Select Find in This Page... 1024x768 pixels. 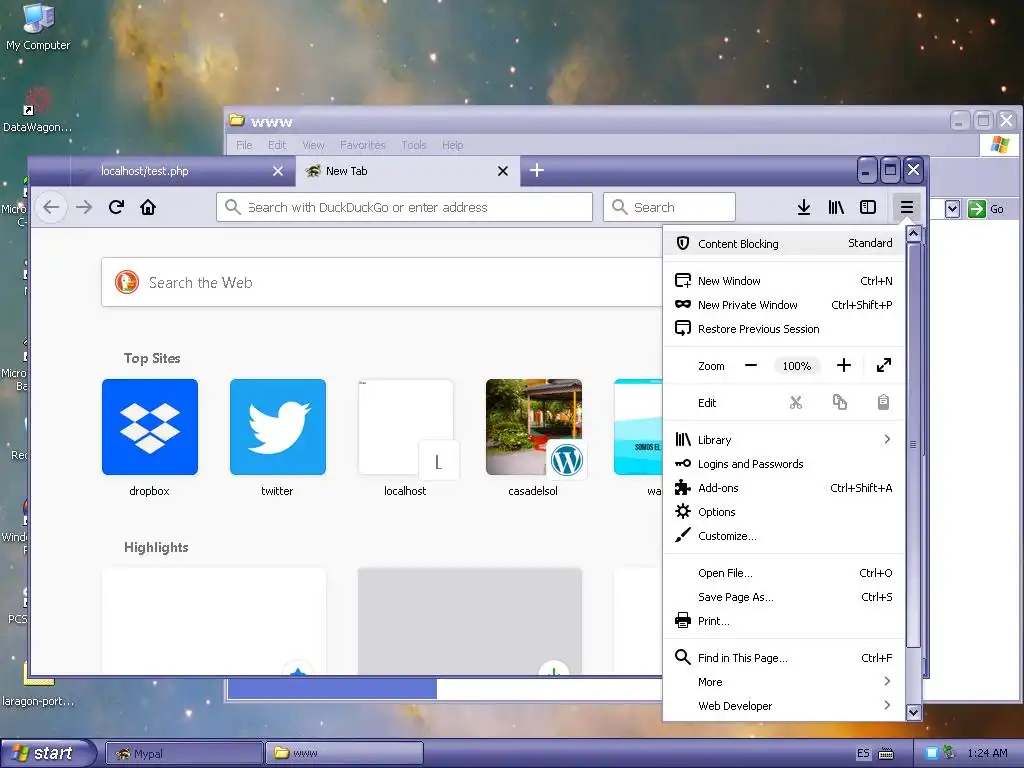[784, 658]
